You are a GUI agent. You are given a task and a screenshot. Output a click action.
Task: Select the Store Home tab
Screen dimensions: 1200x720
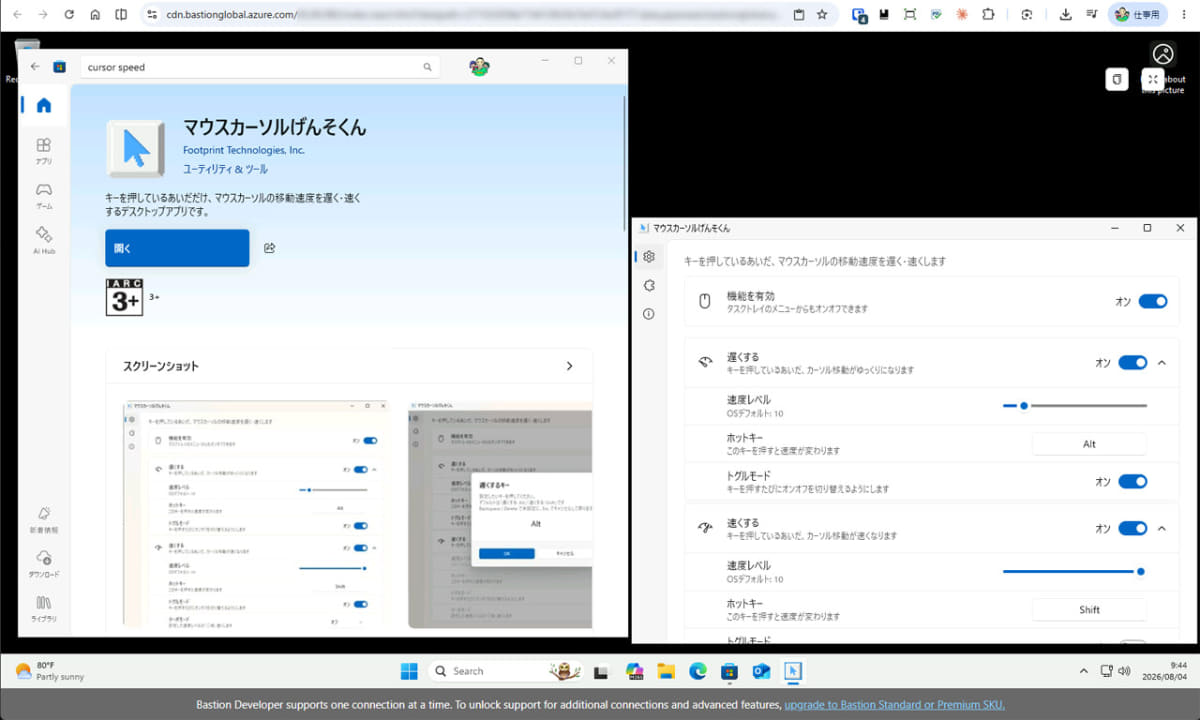click(x=43, y=105)
